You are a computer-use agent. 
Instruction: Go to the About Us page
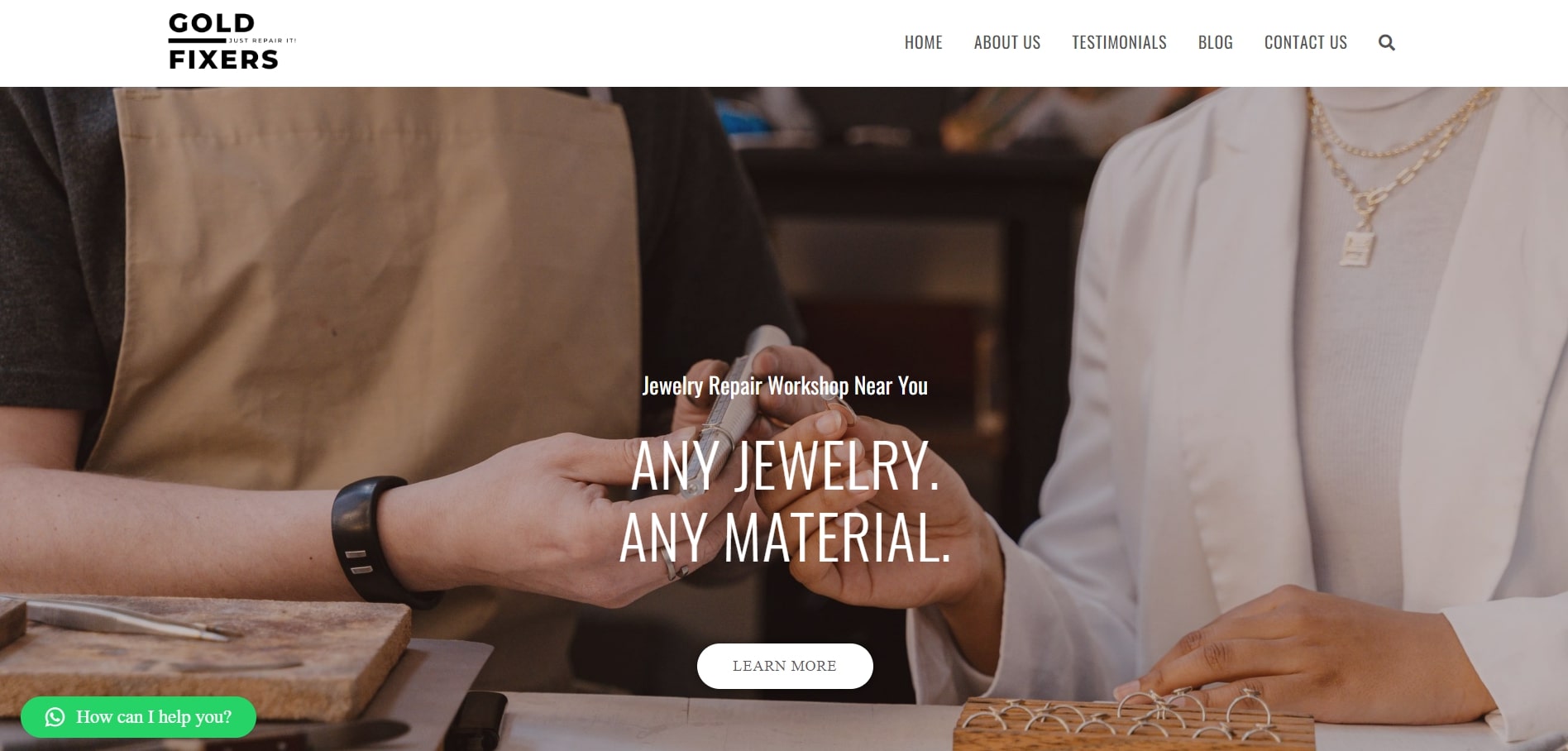pos(1007,42)
